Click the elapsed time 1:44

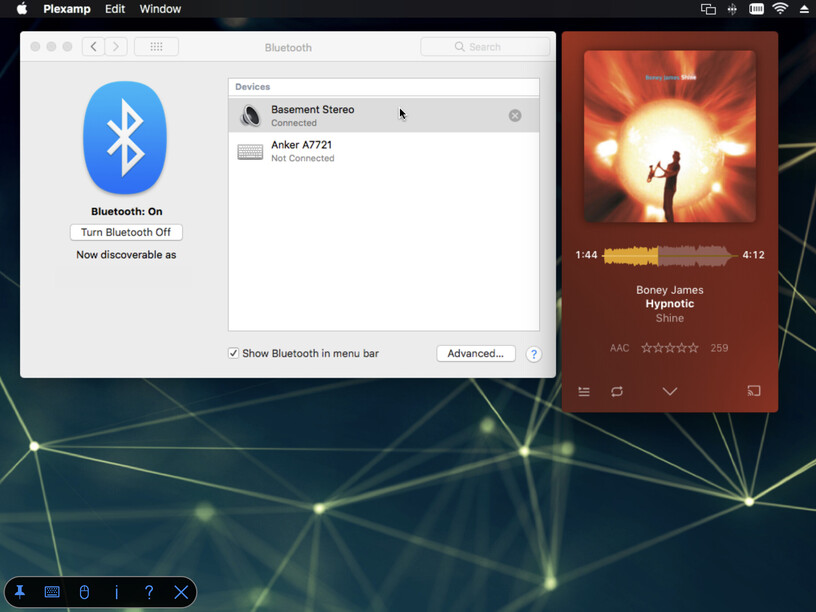pyautogui.click(x=586, y=255)
